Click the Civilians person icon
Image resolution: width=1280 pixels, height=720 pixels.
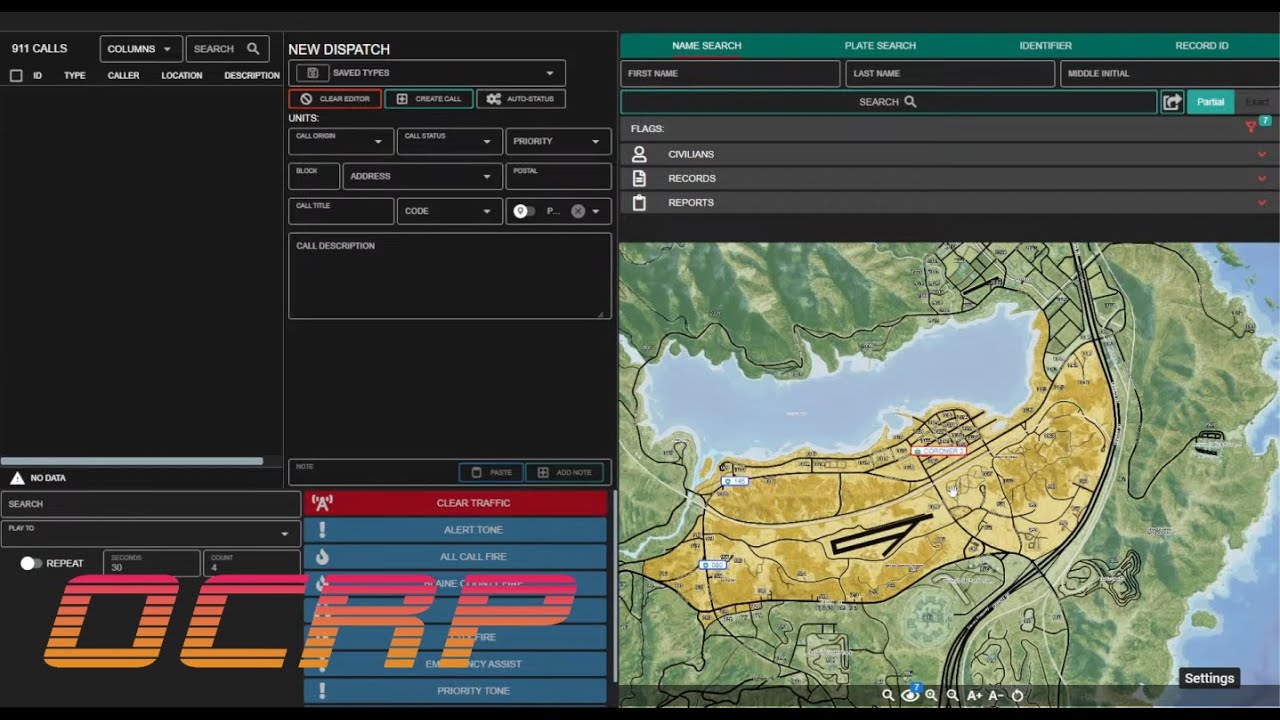[x=640, y=154]
